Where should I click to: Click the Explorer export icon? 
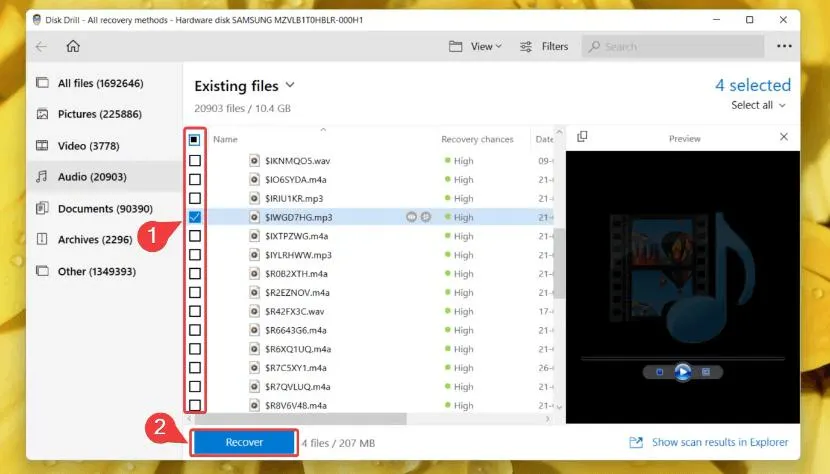[636, 442]
